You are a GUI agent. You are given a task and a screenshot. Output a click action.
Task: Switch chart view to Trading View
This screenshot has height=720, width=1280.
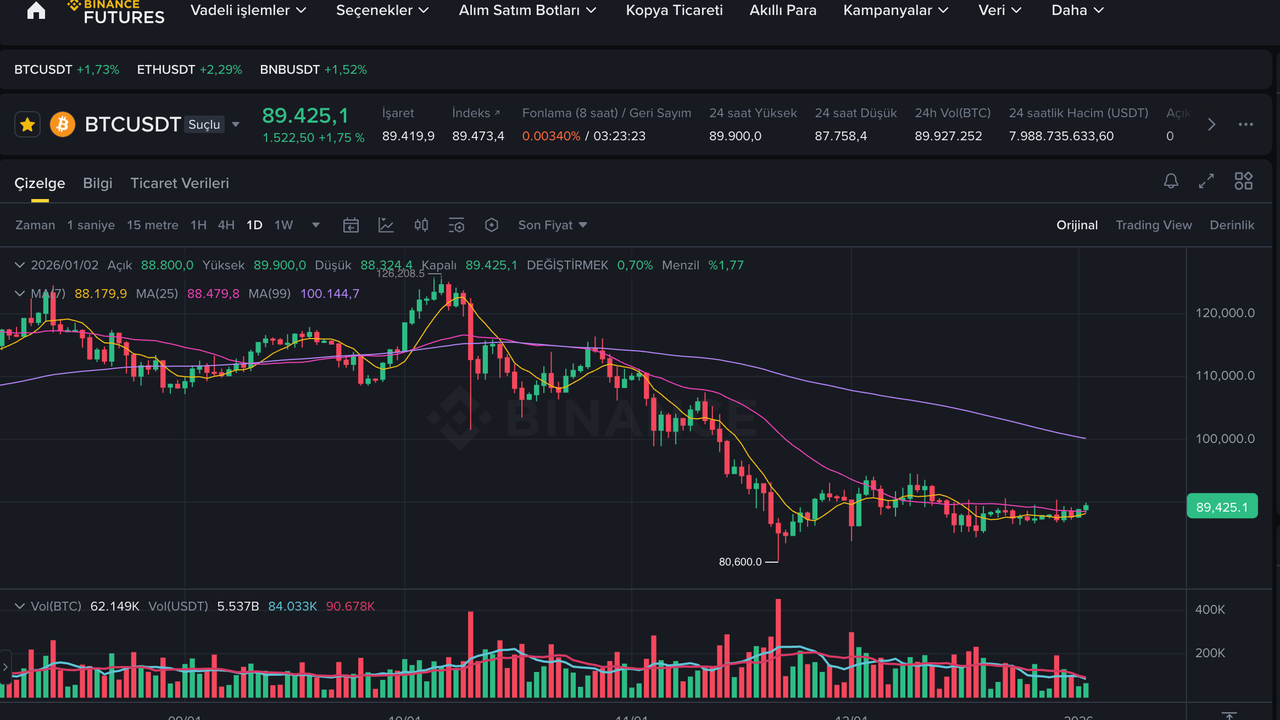(x=1153, y=225)
